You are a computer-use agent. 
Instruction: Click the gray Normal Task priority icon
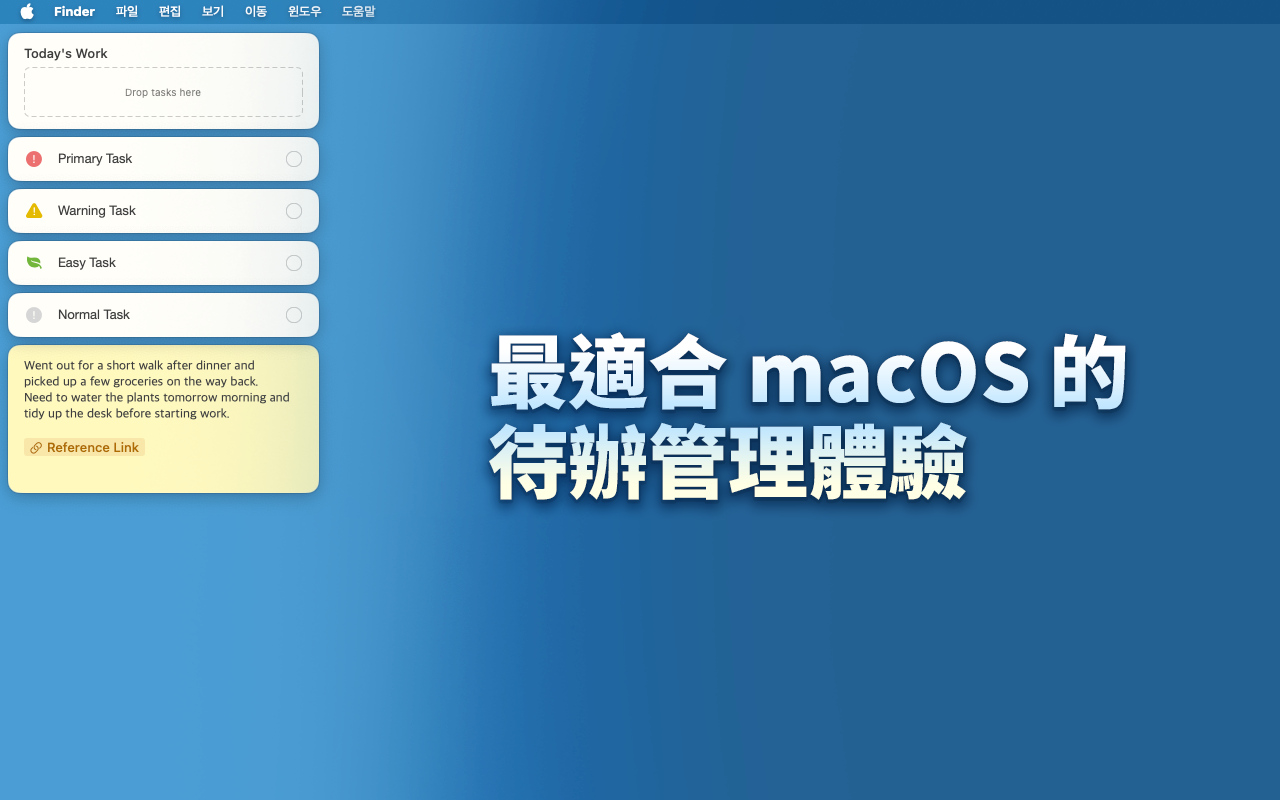[34, 315]
